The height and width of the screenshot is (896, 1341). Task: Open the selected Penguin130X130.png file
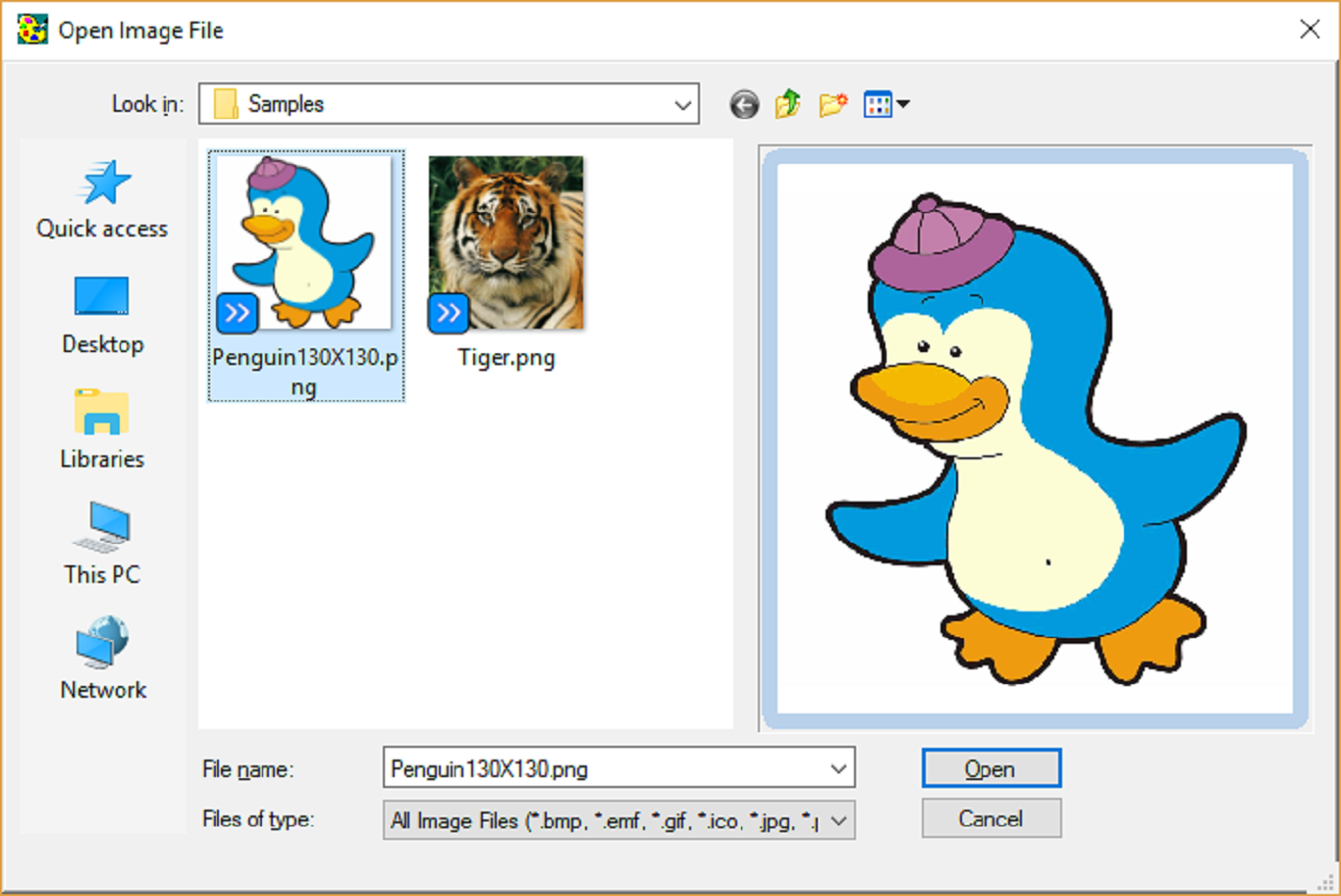pyautogui.click(x=991, y=767)
